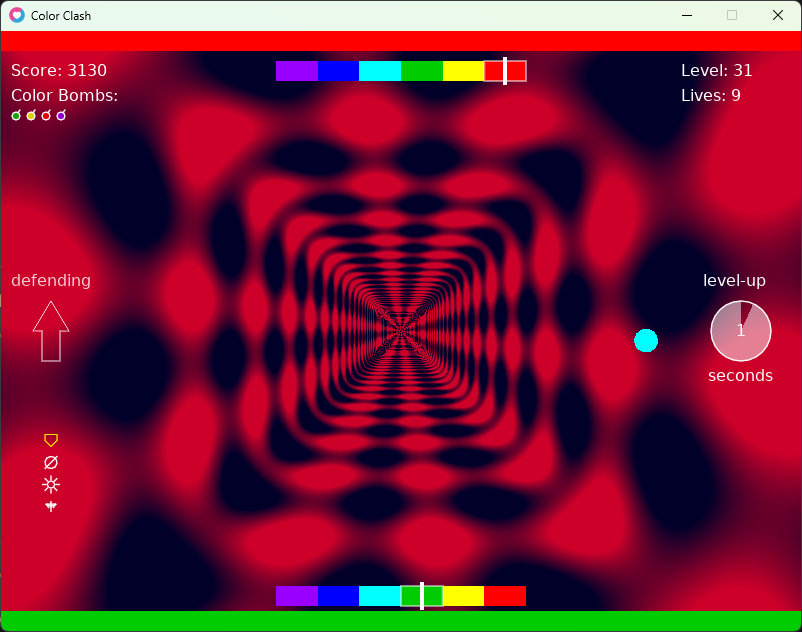Image resolution: width=802 pixels, height=632 pixels.
Task: Pick purple in the top color bar
Action: click(x=297, y=71)
